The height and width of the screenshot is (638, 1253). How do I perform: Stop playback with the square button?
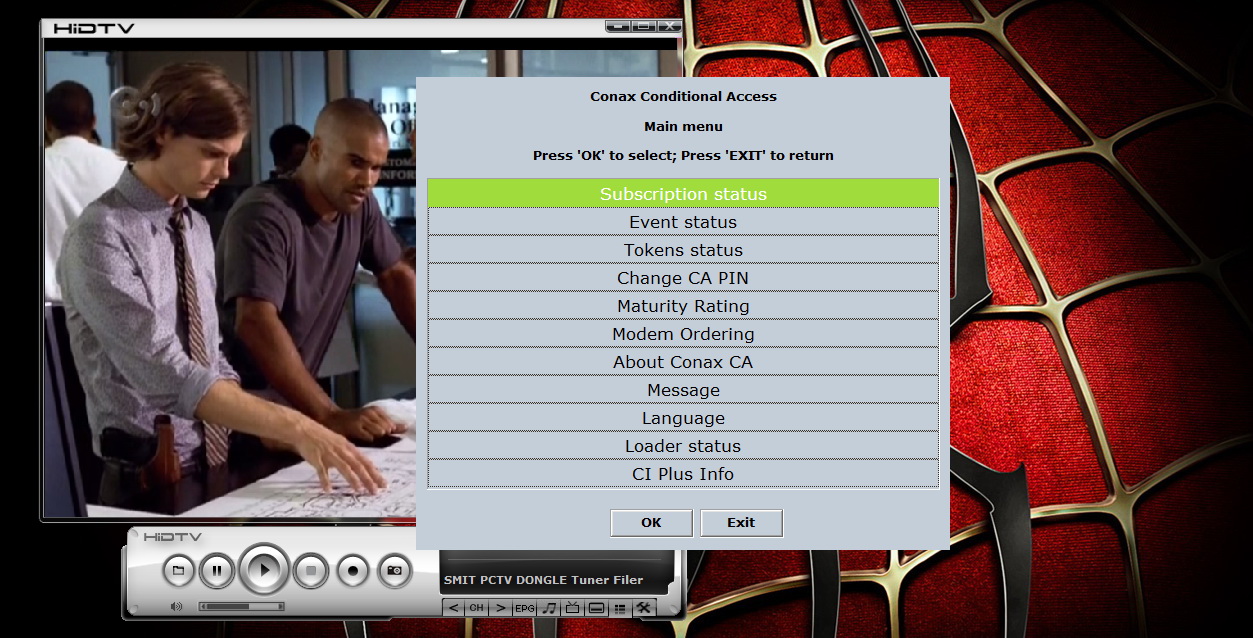tap(311, 570)
